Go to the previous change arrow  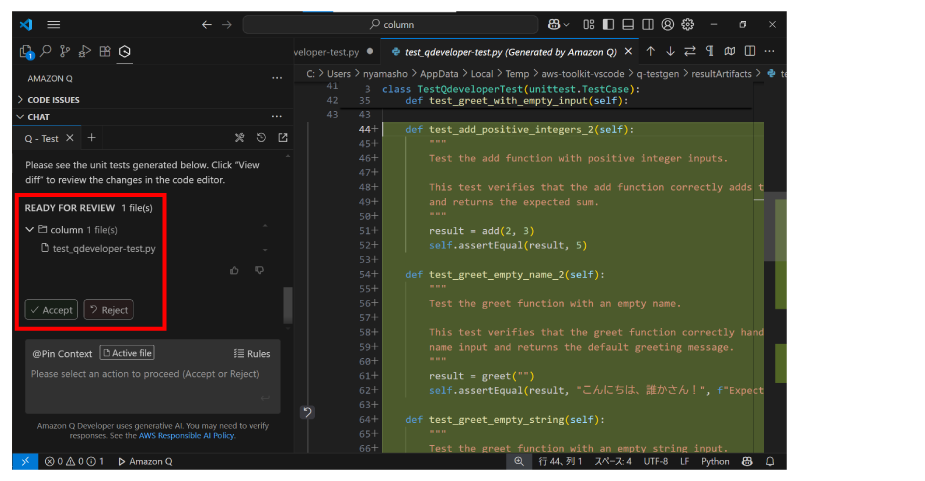pyautogui.click(x=650, y=51)
